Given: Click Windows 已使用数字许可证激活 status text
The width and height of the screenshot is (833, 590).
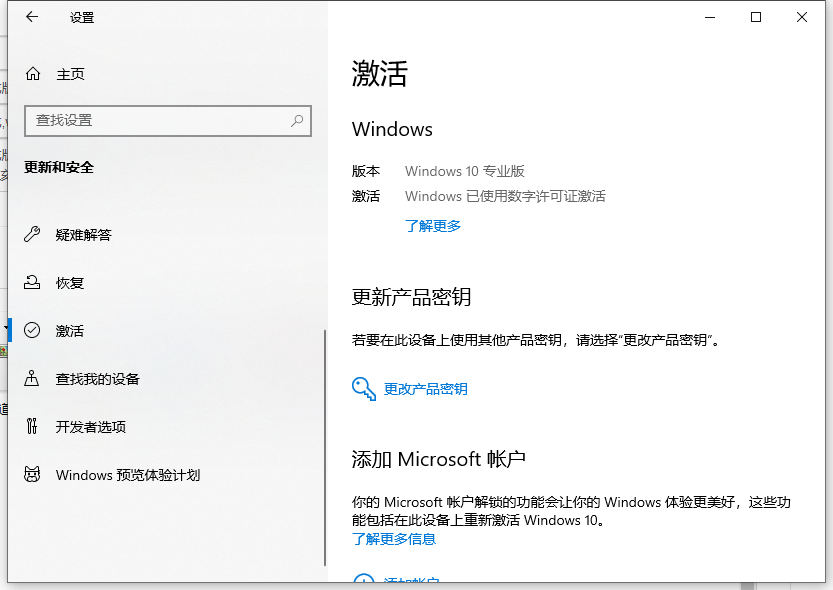Looking at the screenshot, I should point(505,196).
